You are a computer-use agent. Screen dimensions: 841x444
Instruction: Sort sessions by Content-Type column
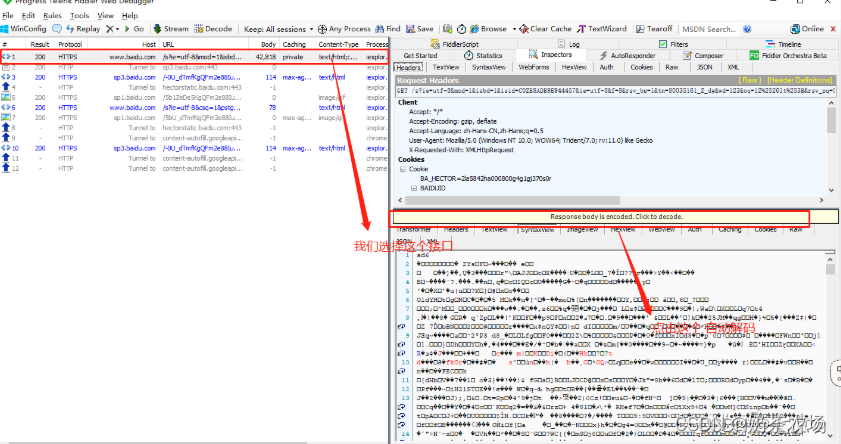coord(338,45)
